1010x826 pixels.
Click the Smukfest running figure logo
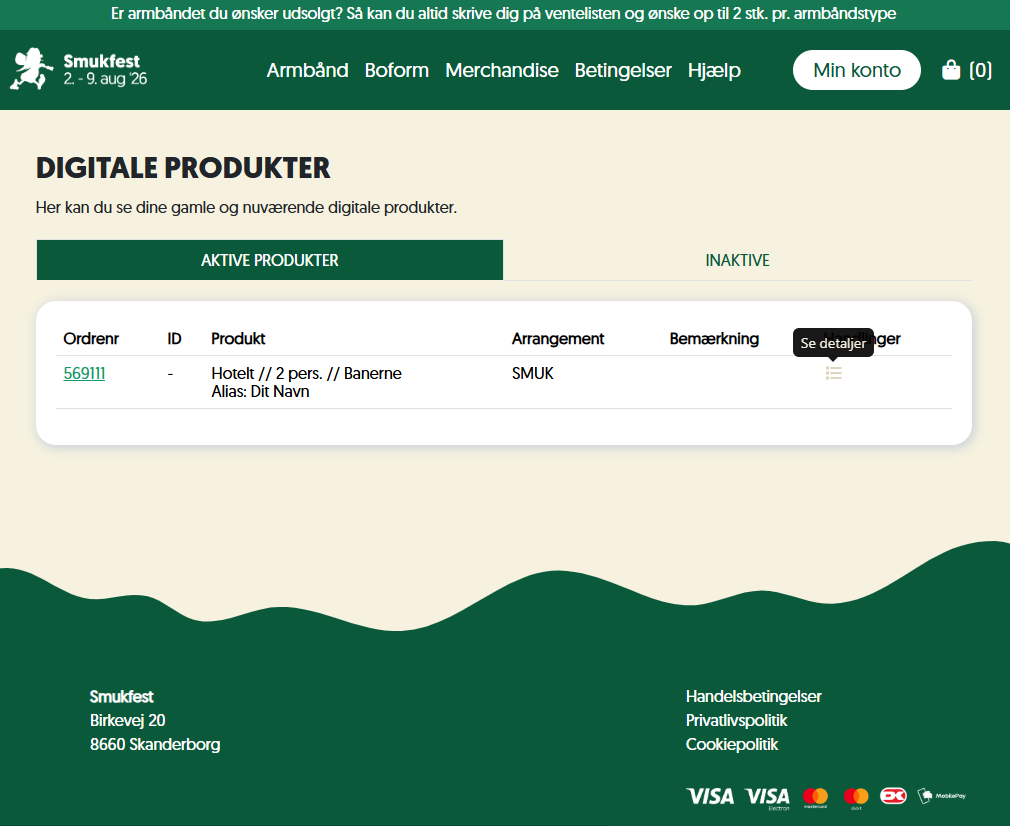coord(31,69)
